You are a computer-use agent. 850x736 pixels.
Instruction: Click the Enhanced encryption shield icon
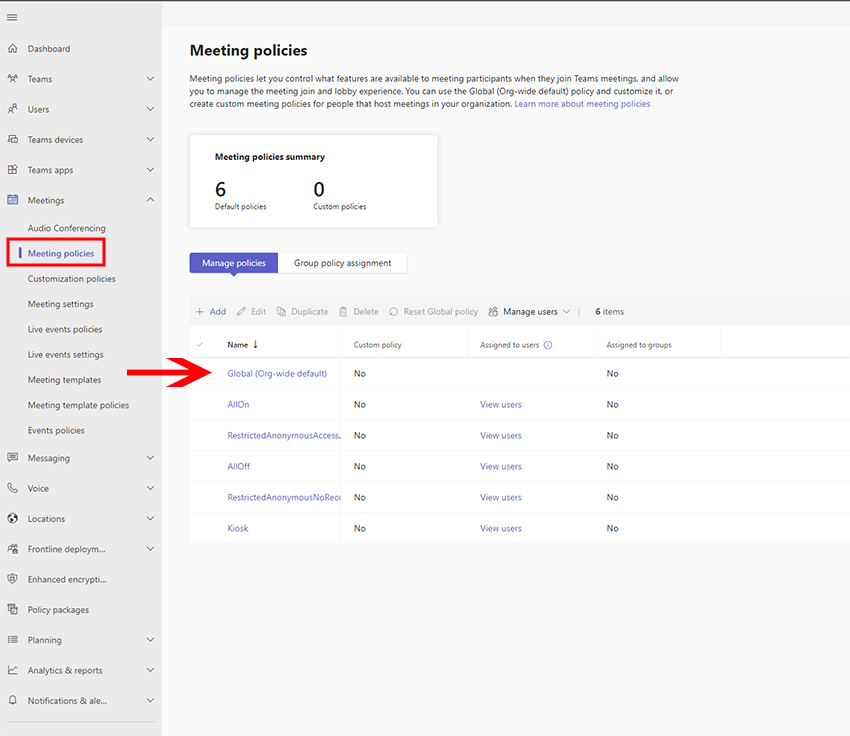13,580
